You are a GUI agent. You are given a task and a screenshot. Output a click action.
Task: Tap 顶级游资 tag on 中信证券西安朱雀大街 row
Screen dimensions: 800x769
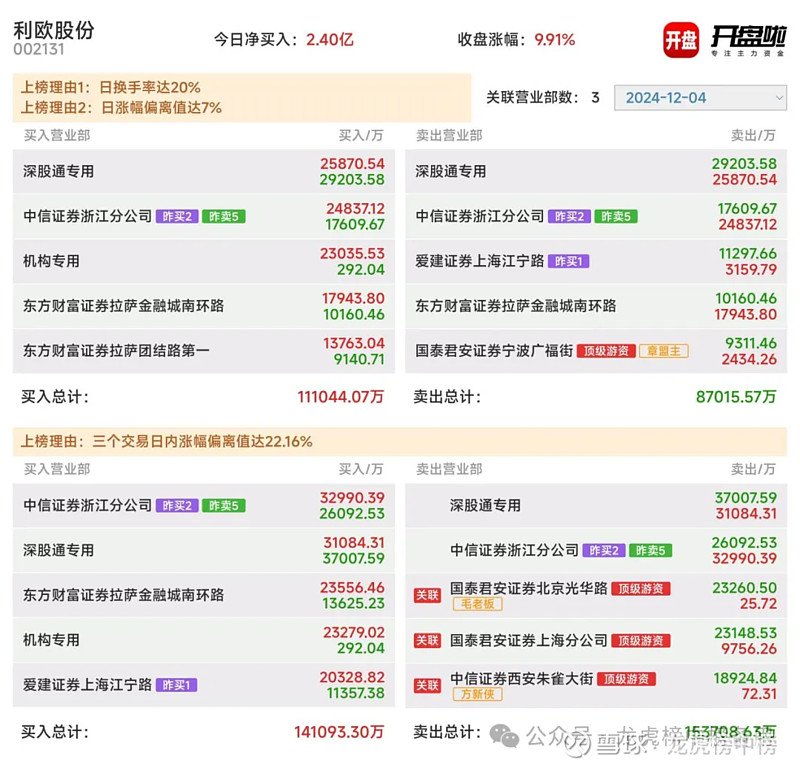(627, 679)
